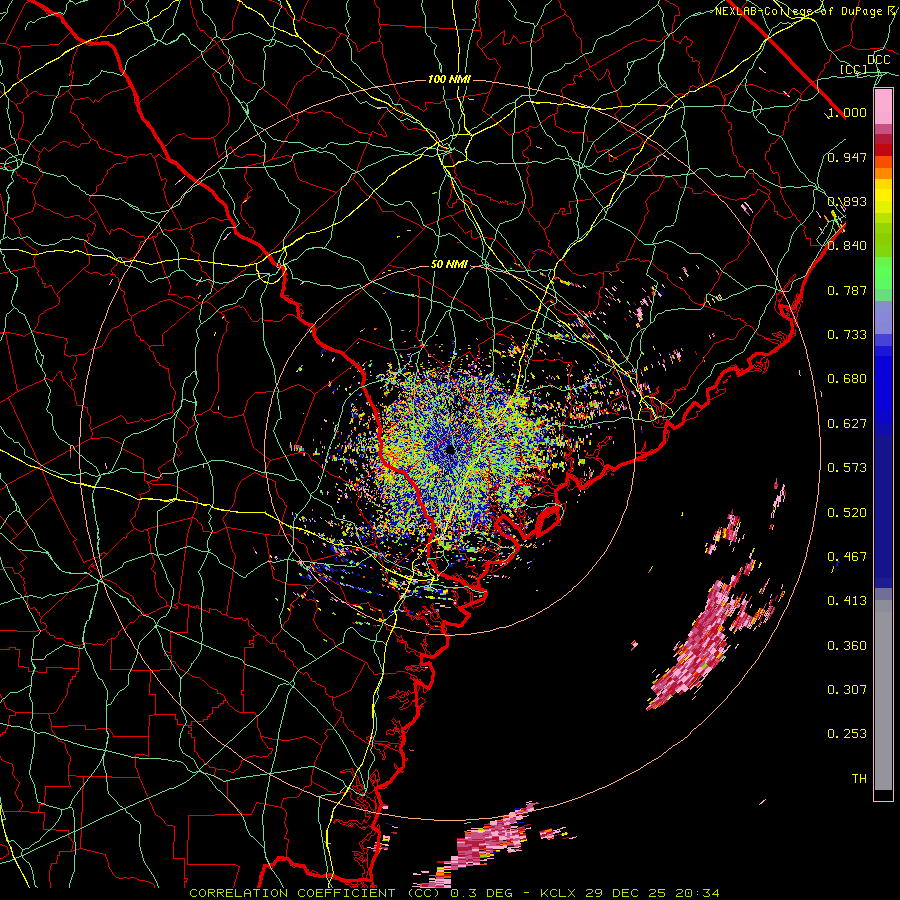Click the 0.413 legend value
This screenshot has height=900, width=900.
coord(847,601)
